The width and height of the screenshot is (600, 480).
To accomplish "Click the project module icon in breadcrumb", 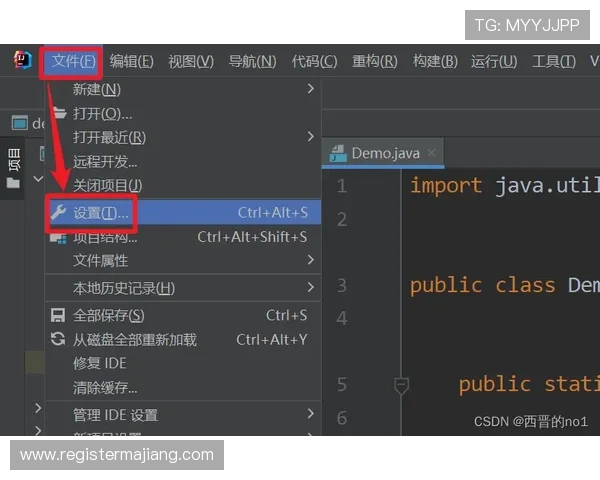I will point(20,123).
